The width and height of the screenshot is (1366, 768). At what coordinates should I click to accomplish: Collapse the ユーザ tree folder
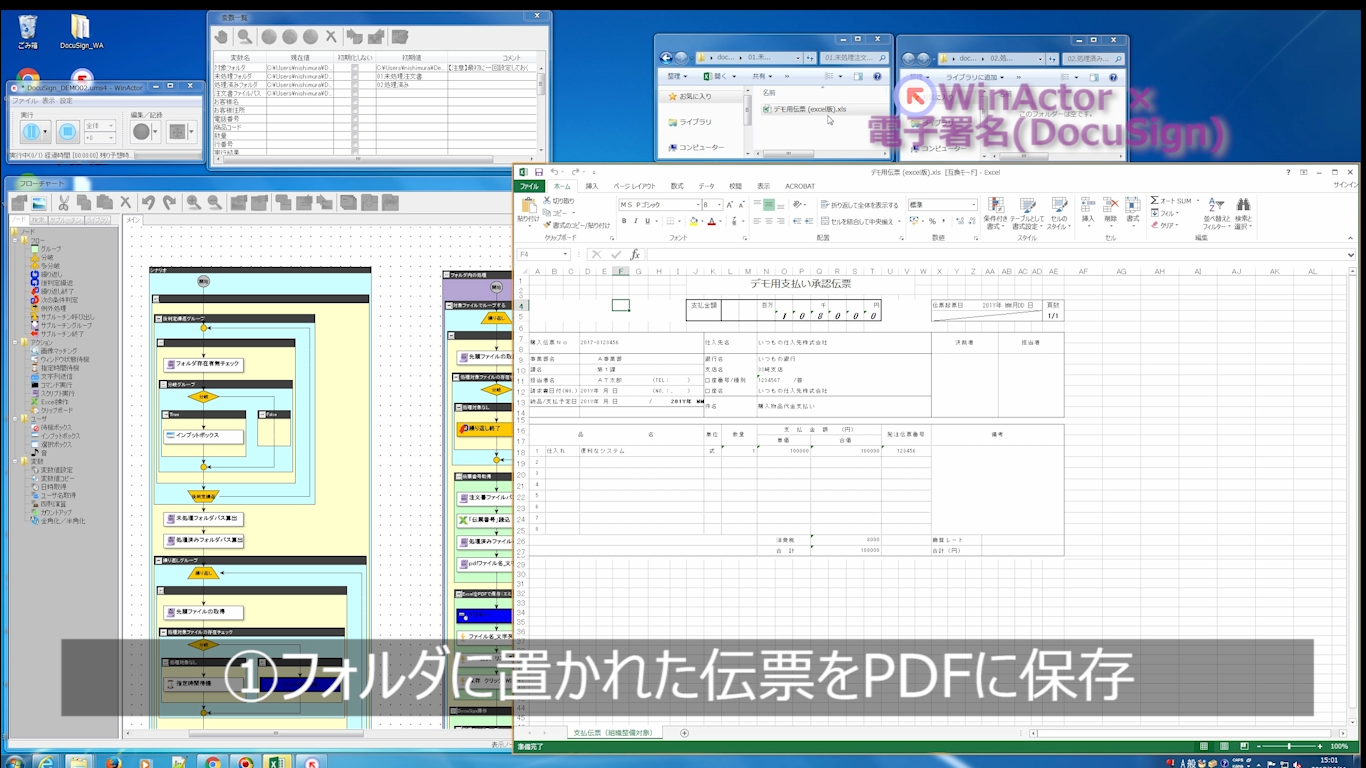coord(14,419)
